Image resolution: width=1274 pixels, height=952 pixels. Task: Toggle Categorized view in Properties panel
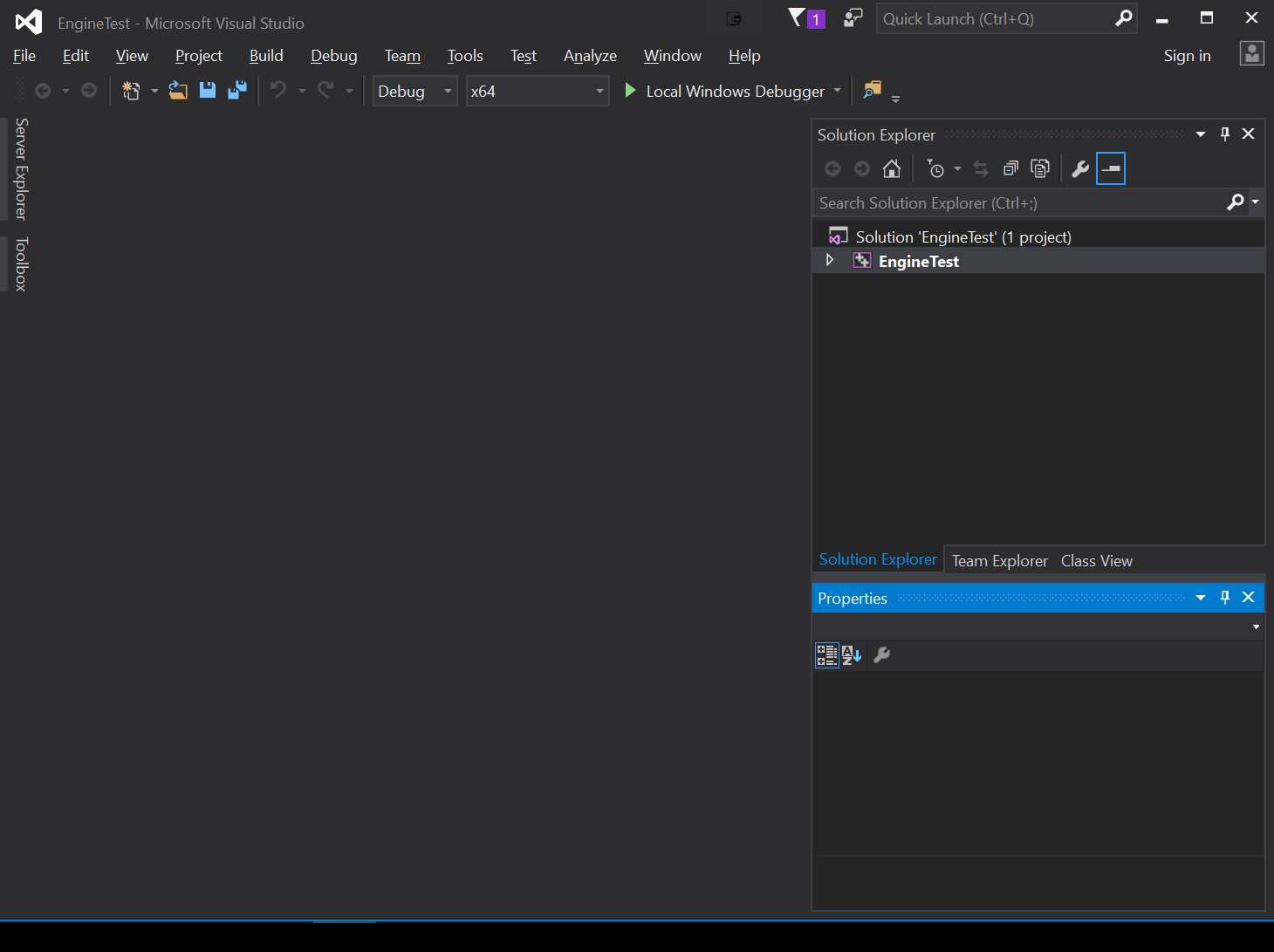coord(827,654)
